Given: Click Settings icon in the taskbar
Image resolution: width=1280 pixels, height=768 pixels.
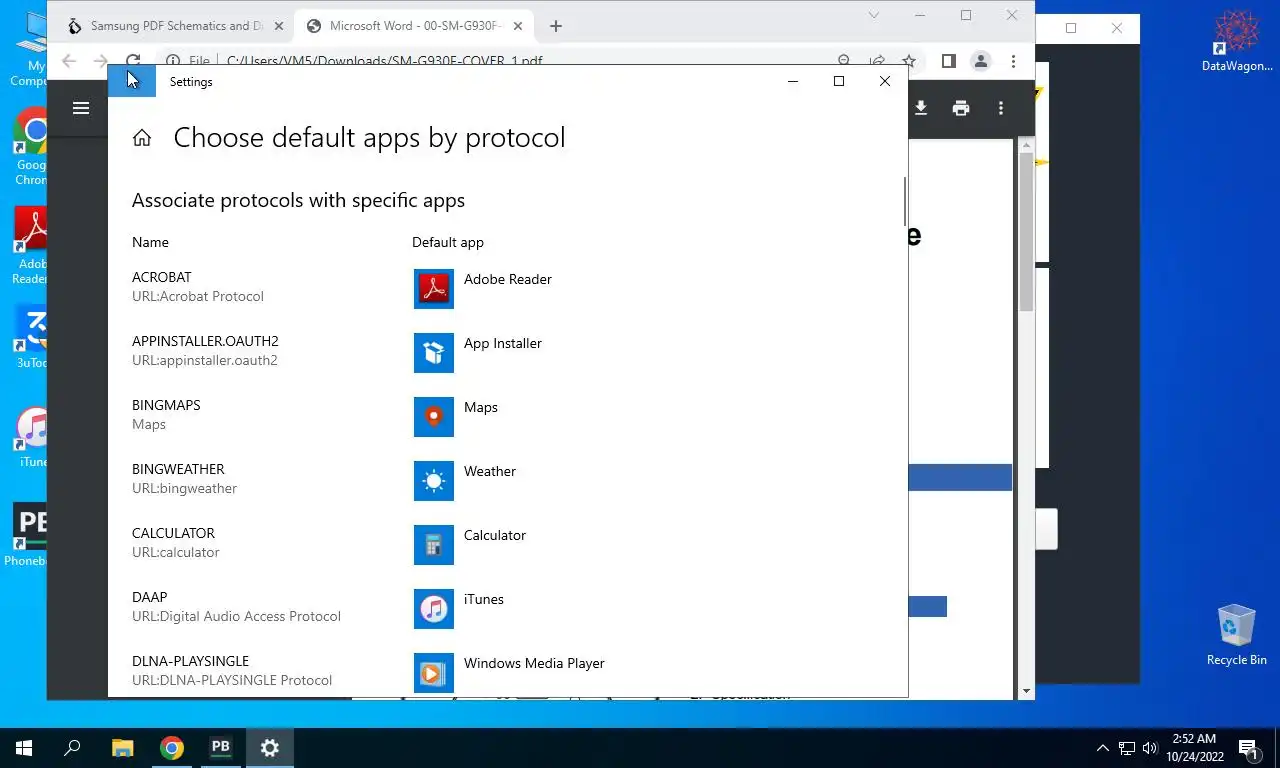Looking at the screenshot, I should click(x=270, y=747).
